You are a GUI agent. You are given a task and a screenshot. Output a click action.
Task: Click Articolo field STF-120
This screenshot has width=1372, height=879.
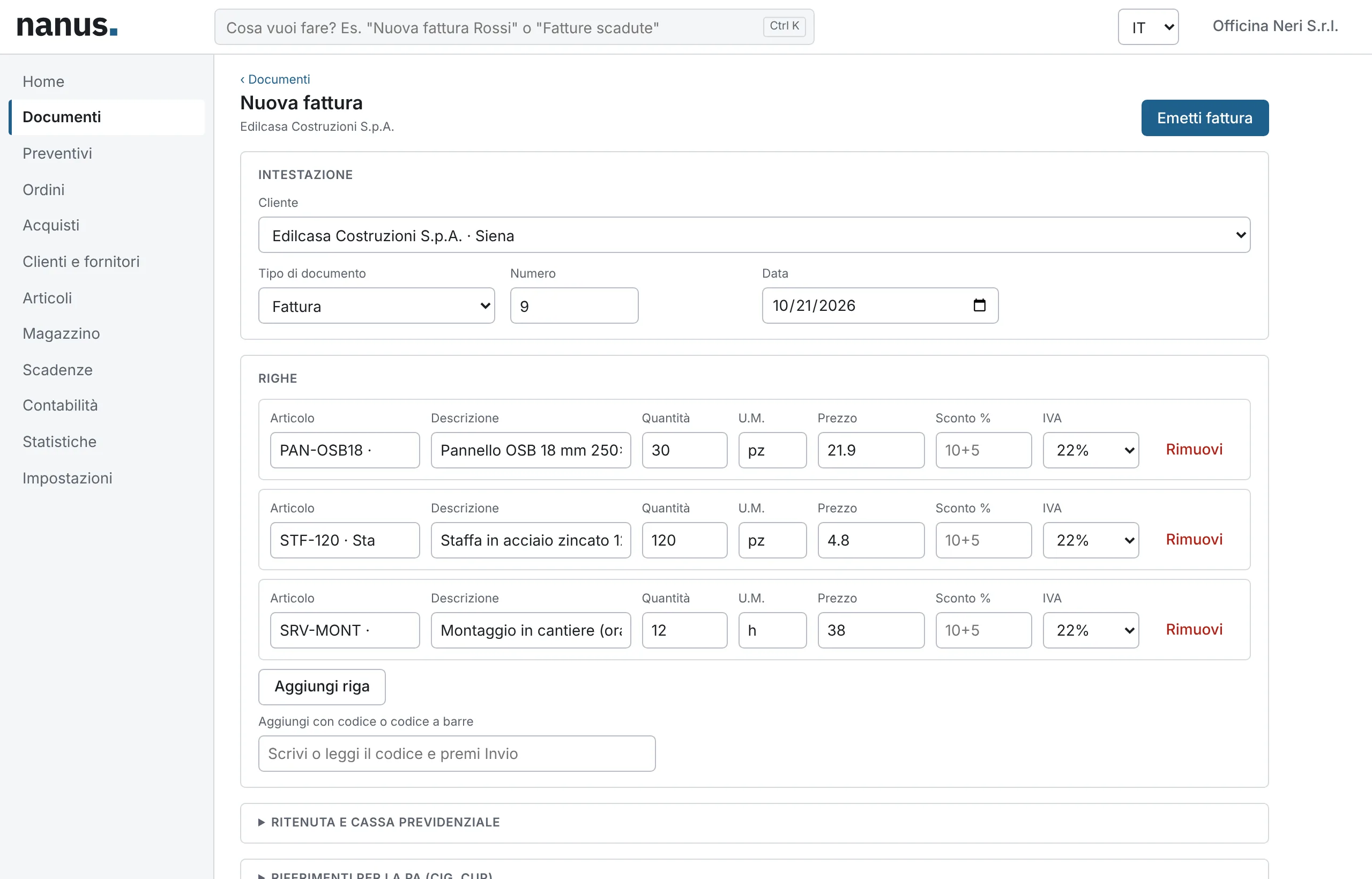click(345, 540)
